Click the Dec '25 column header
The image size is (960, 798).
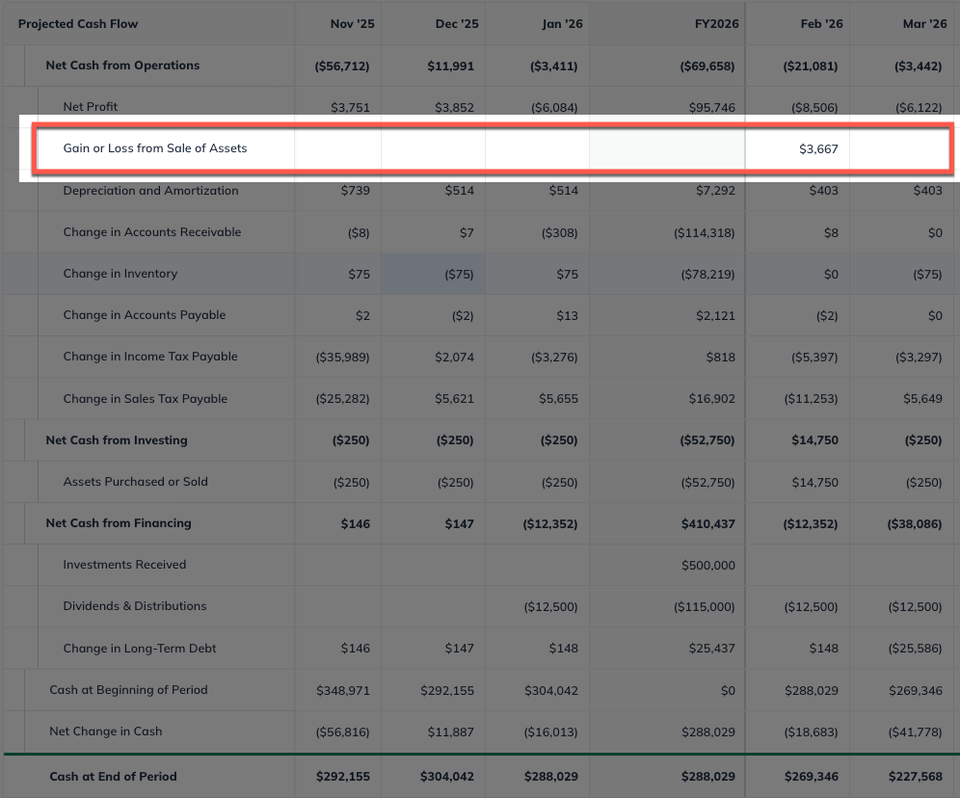pos(457,24)
